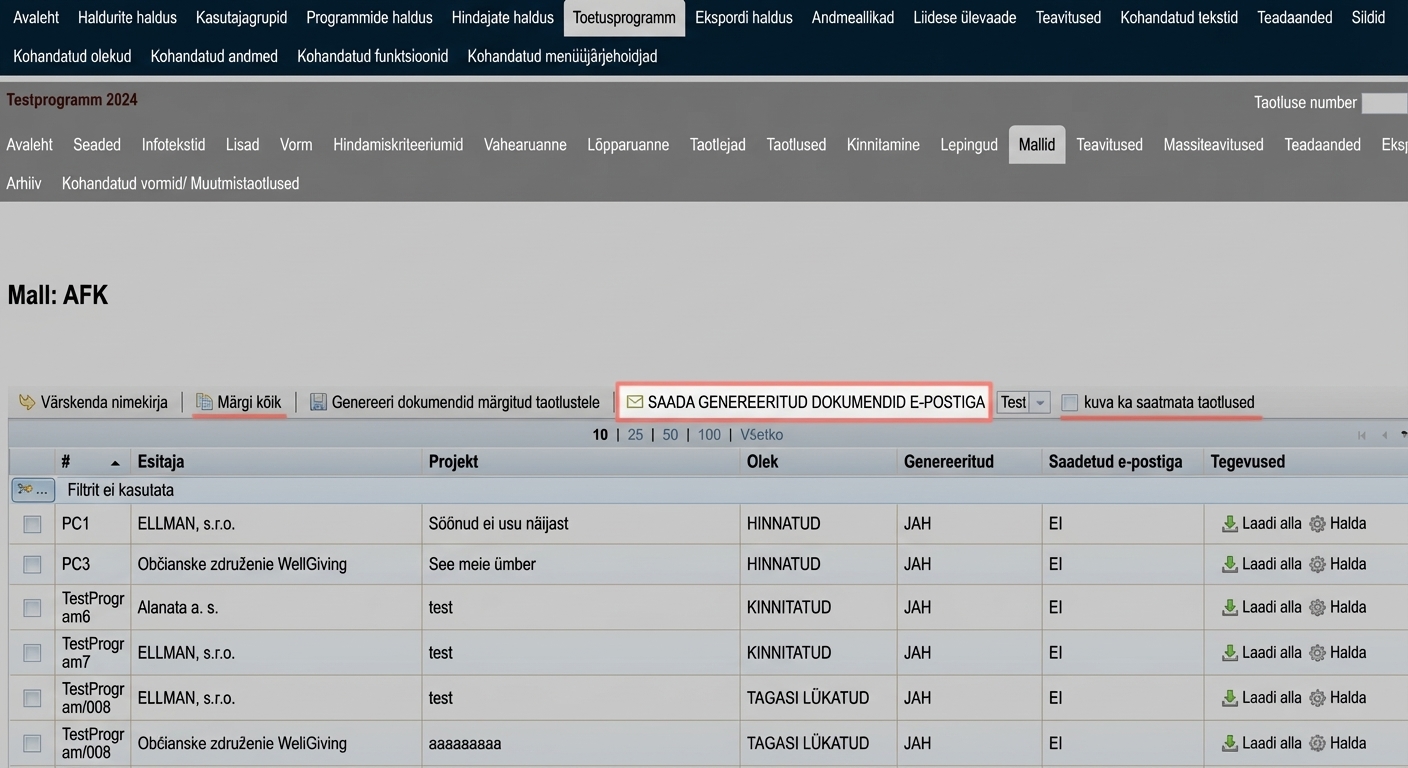Screen dimensions: 1408x768
Task: Open Halda gear for TestProgram7 row
Action: click(1337, 652)
